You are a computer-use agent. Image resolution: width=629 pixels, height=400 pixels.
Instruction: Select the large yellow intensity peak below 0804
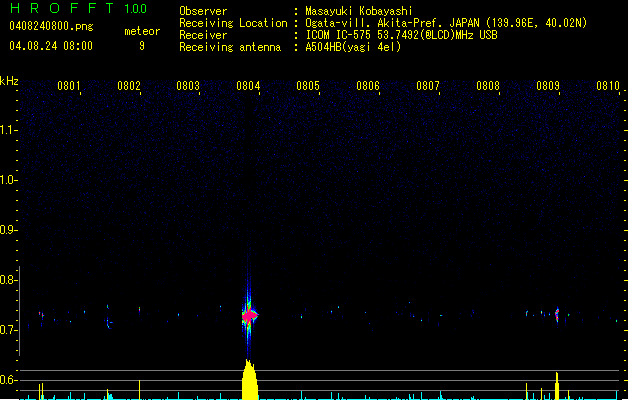248,380
